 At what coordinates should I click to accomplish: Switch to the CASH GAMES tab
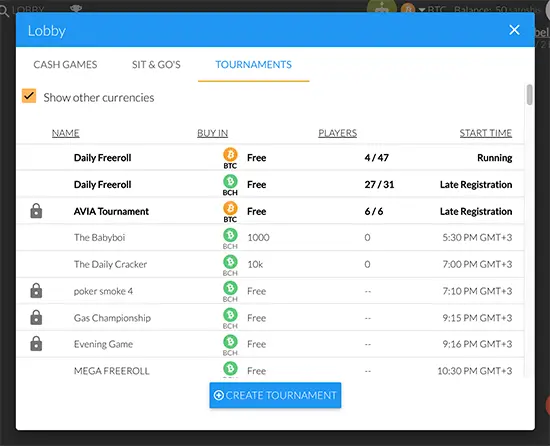[x=65, y=65]
